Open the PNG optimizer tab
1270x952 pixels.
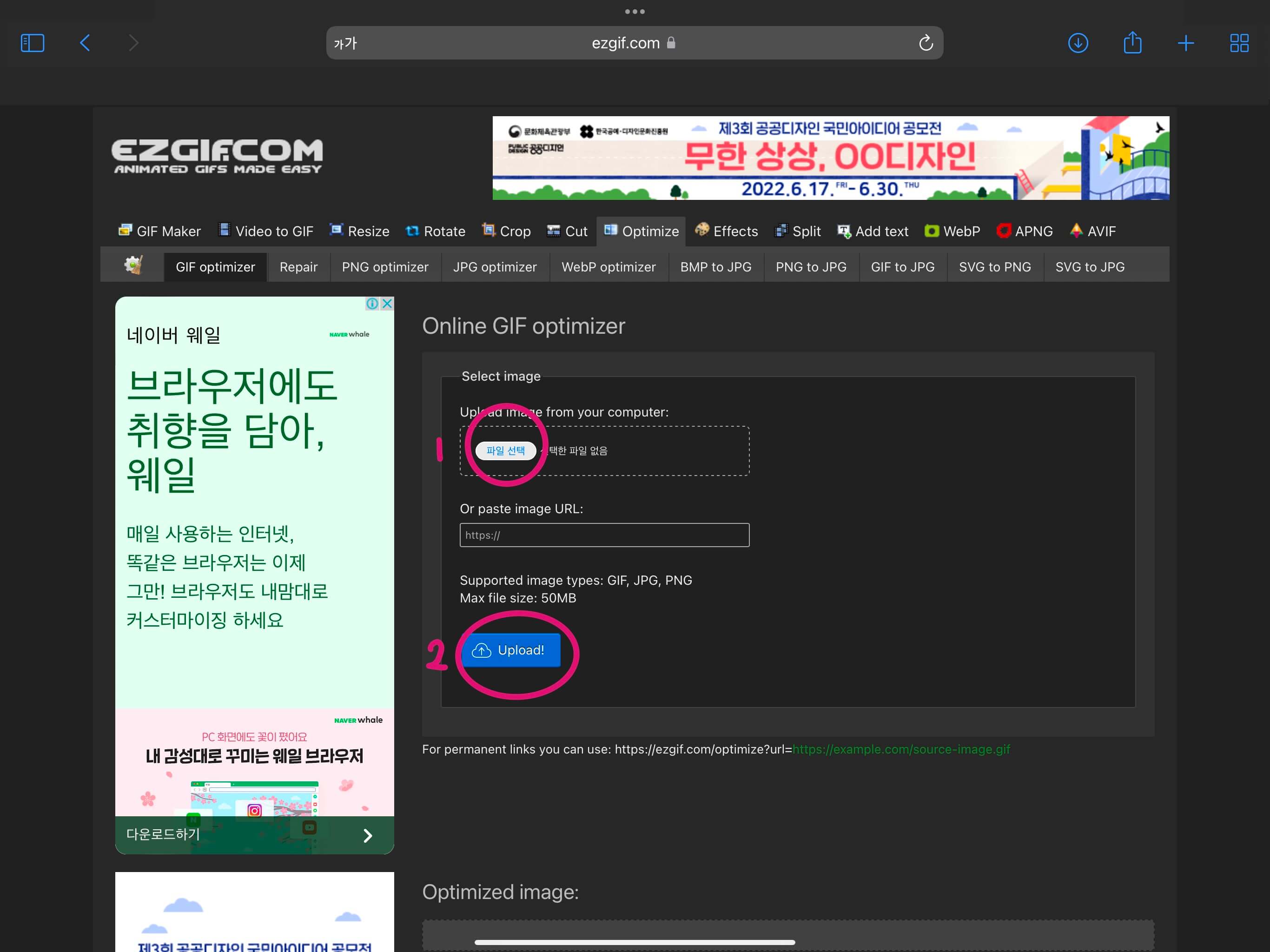tap(385, 266)
